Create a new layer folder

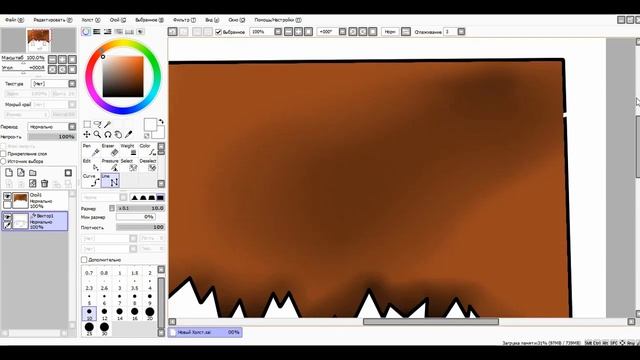click(x=33, y=173)
